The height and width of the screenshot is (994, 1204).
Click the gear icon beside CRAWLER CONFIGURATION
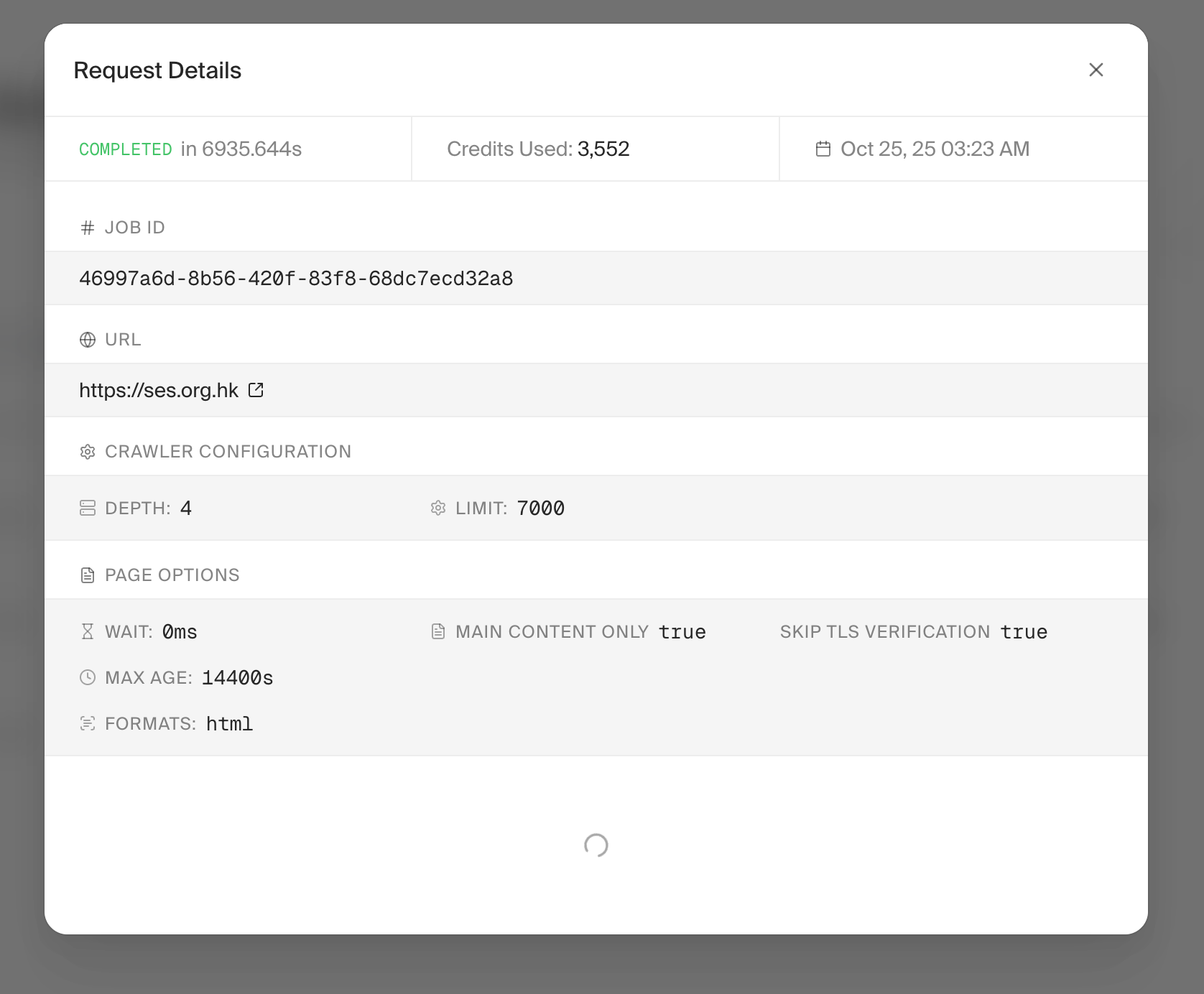[x=88, y=452]
